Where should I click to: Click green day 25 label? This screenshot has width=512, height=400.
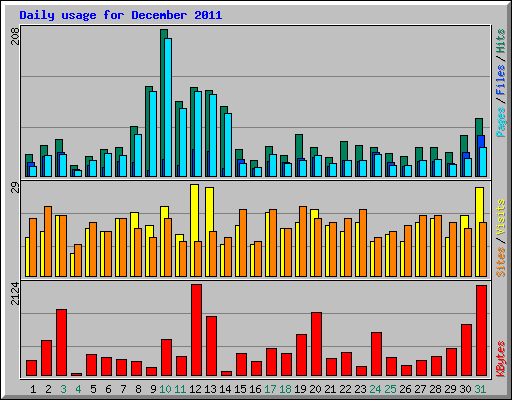point(390,389)
